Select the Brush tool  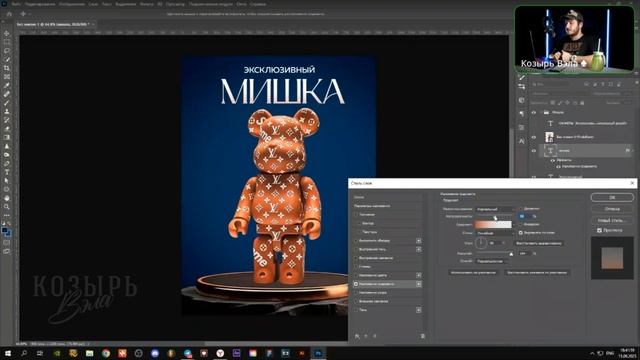tap(7, 103)
